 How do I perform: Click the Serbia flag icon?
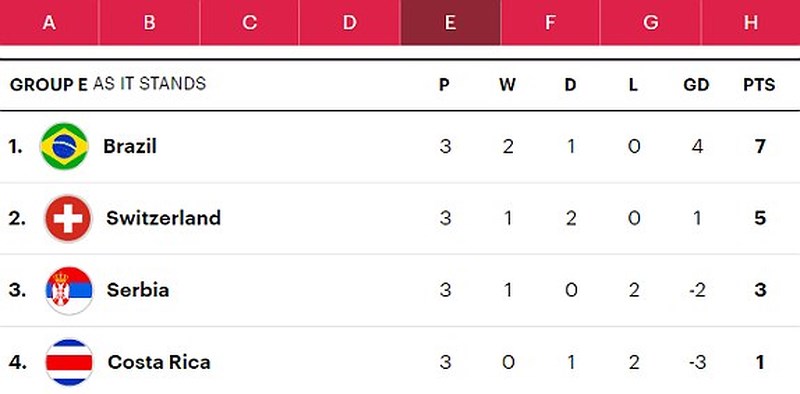point(69,290)
